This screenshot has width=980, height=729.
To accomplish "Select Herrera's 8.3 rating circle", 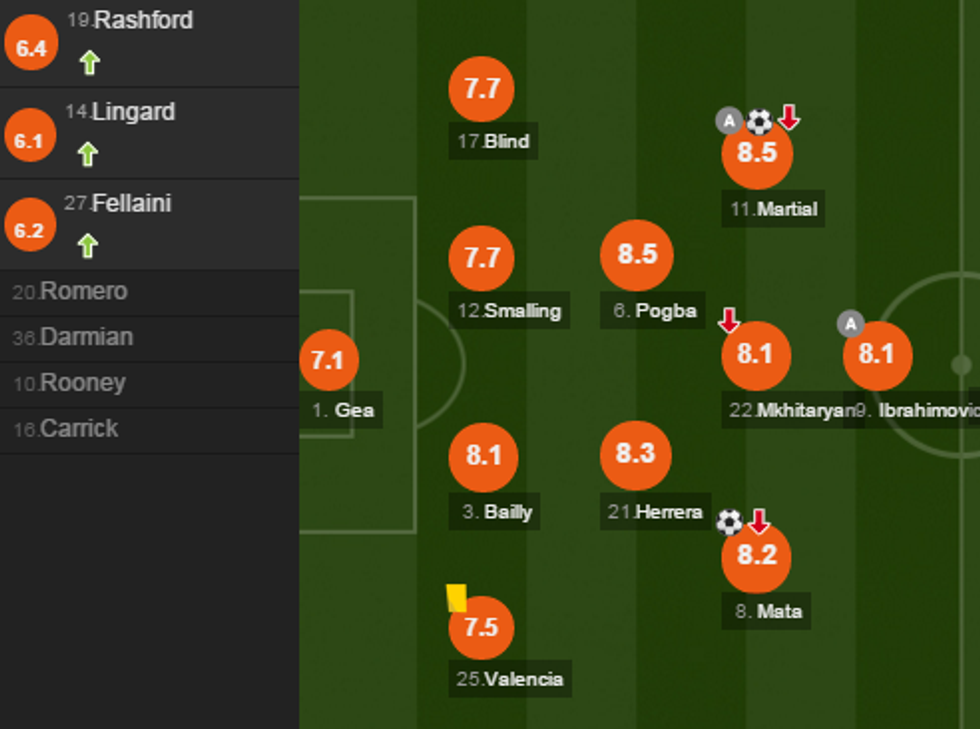I will pos(635,455).
